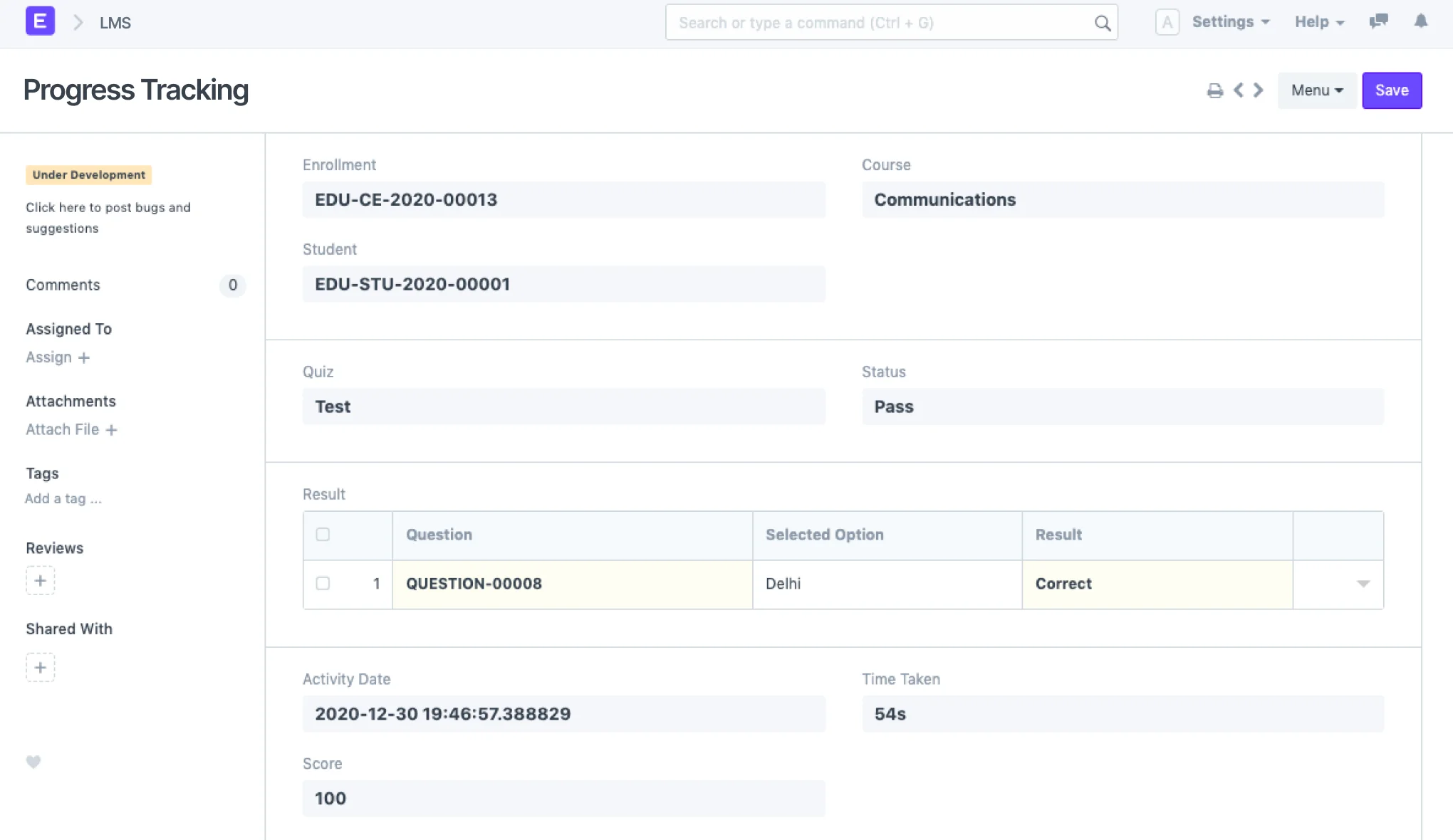Add a reviewer using the Reviews plus control
Screen dimensions: 1453x840
click(41, 580)
